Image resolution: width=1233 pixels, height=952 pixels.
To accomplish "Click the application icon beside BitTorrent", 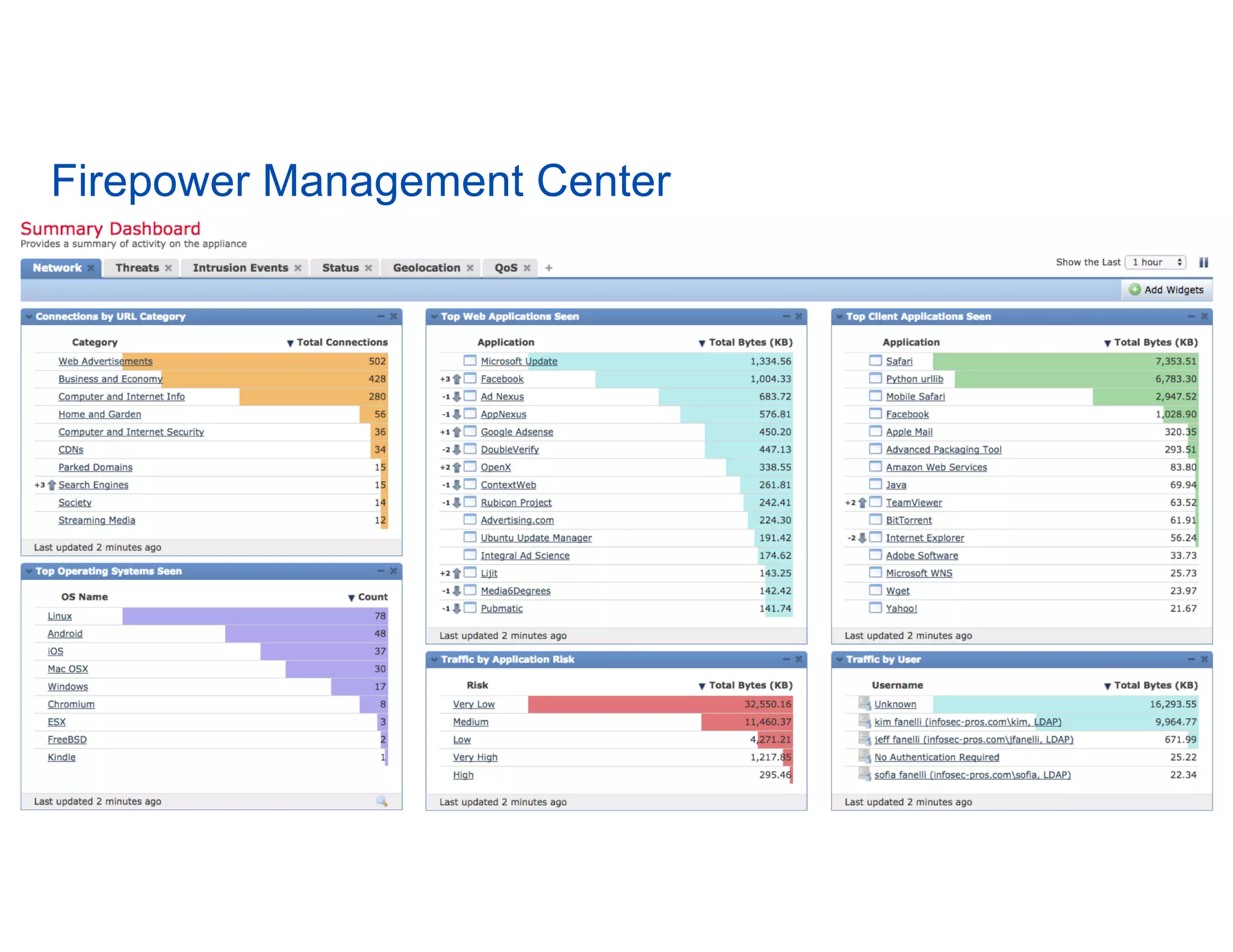I will tap(875, 519).
